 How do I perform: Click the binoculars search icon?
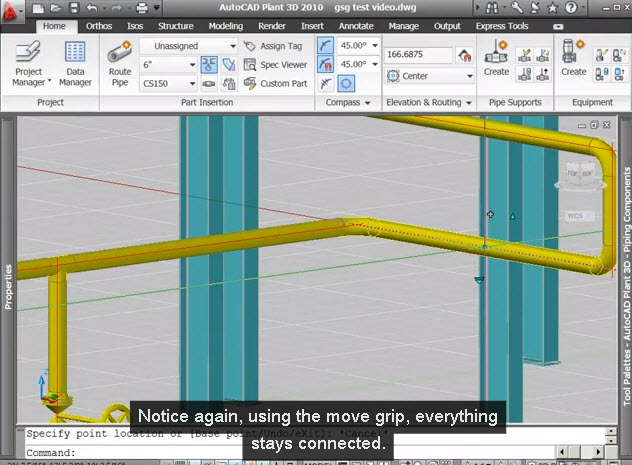pos(492,8)
